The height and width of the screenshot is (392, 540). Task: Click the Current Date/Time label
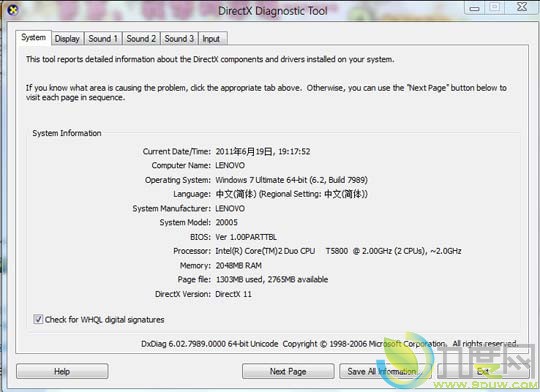[177, 152]
